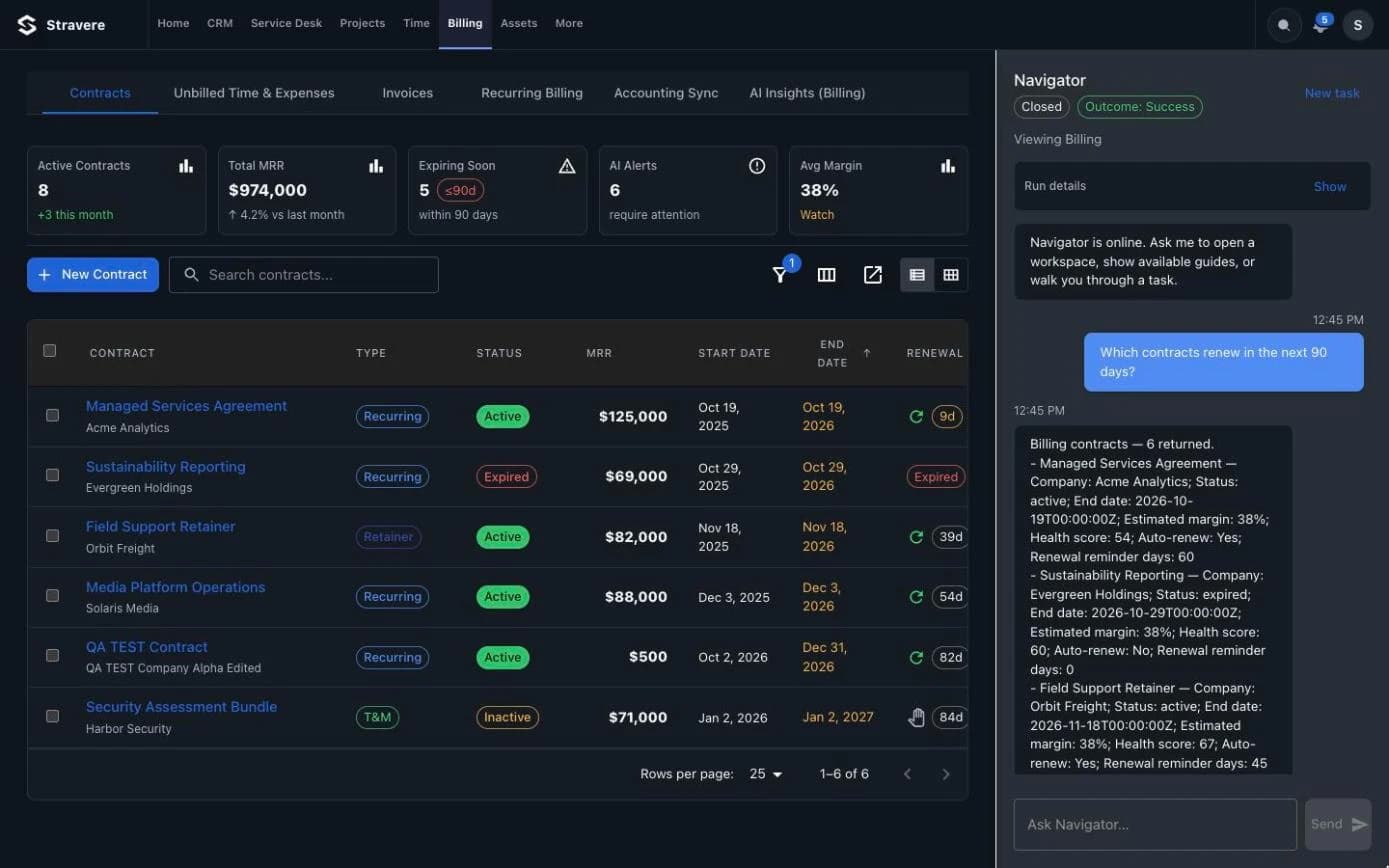Open the Field Support Retainer contract link

(x=161, y=527)
